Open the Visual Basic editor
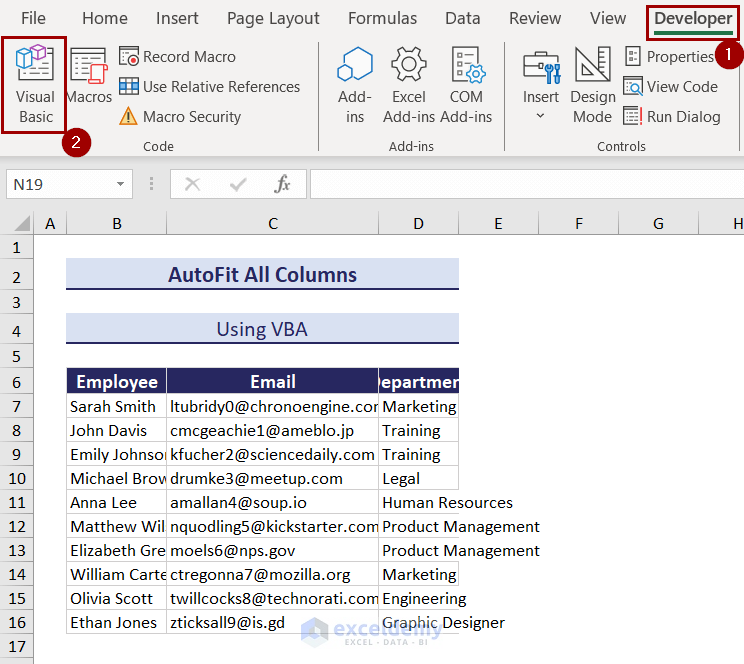 point(34,85)
